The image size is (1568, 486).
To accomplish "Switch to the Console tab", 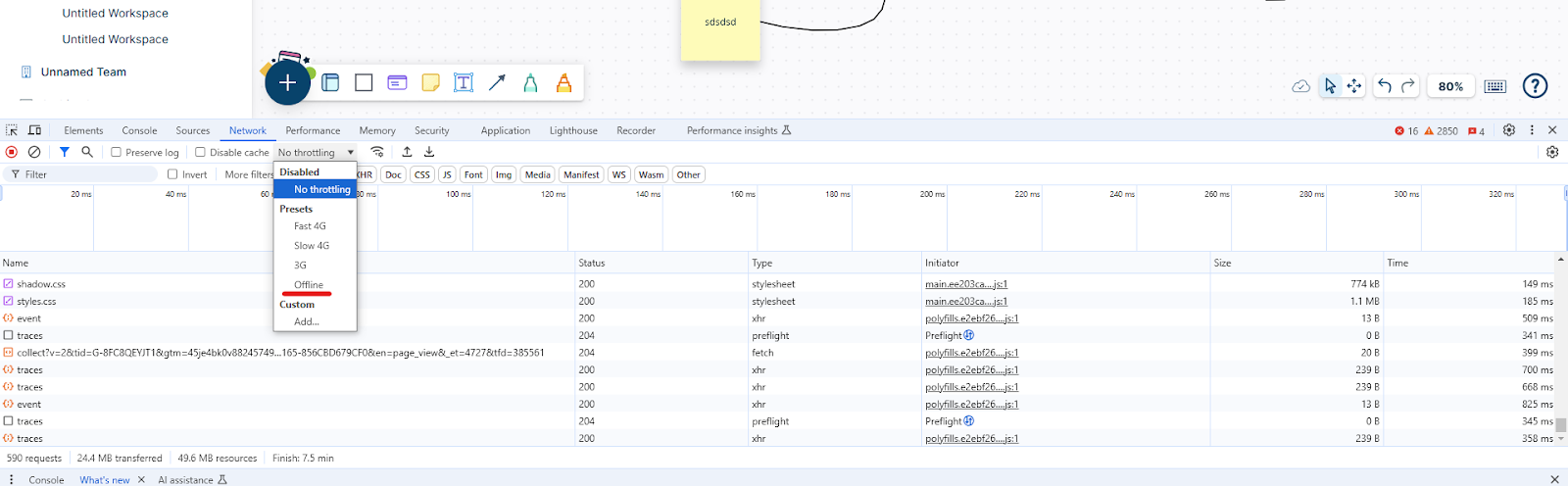I will (x=139, y=130).
